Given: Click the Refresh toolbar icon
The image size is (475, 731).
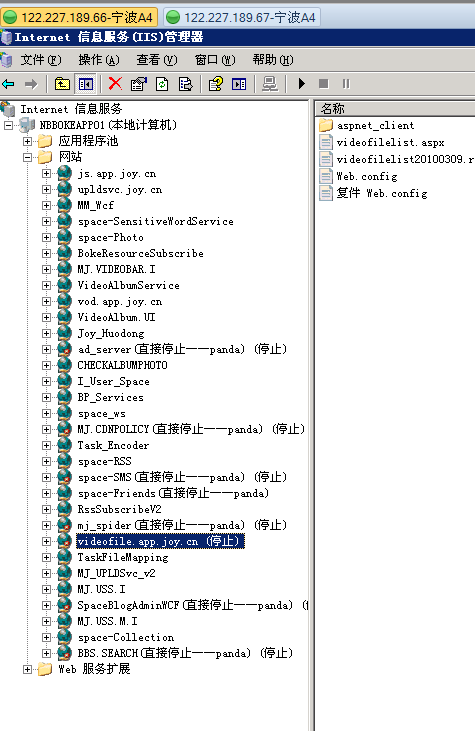Looking at the screenshot, I should 162,84.
